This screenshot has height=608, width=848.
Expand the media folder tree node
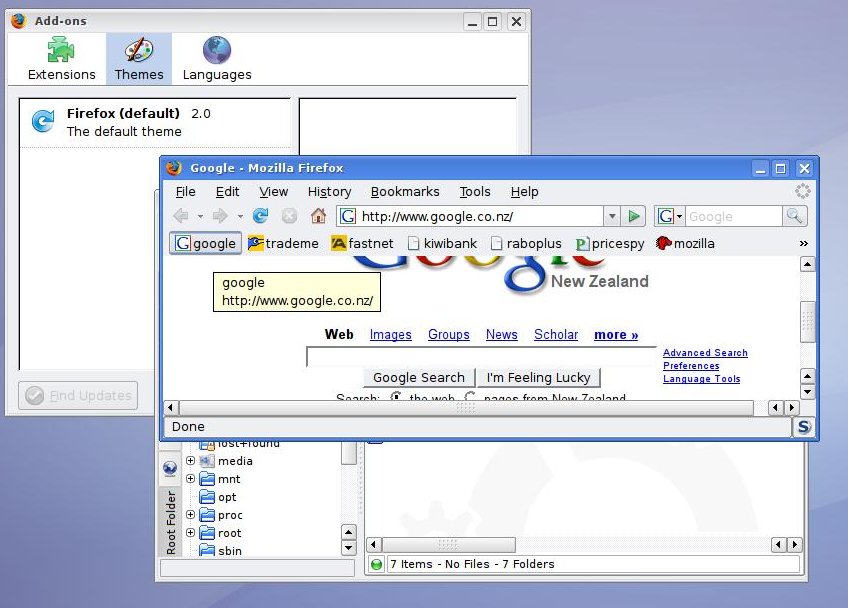coord(190,461)
